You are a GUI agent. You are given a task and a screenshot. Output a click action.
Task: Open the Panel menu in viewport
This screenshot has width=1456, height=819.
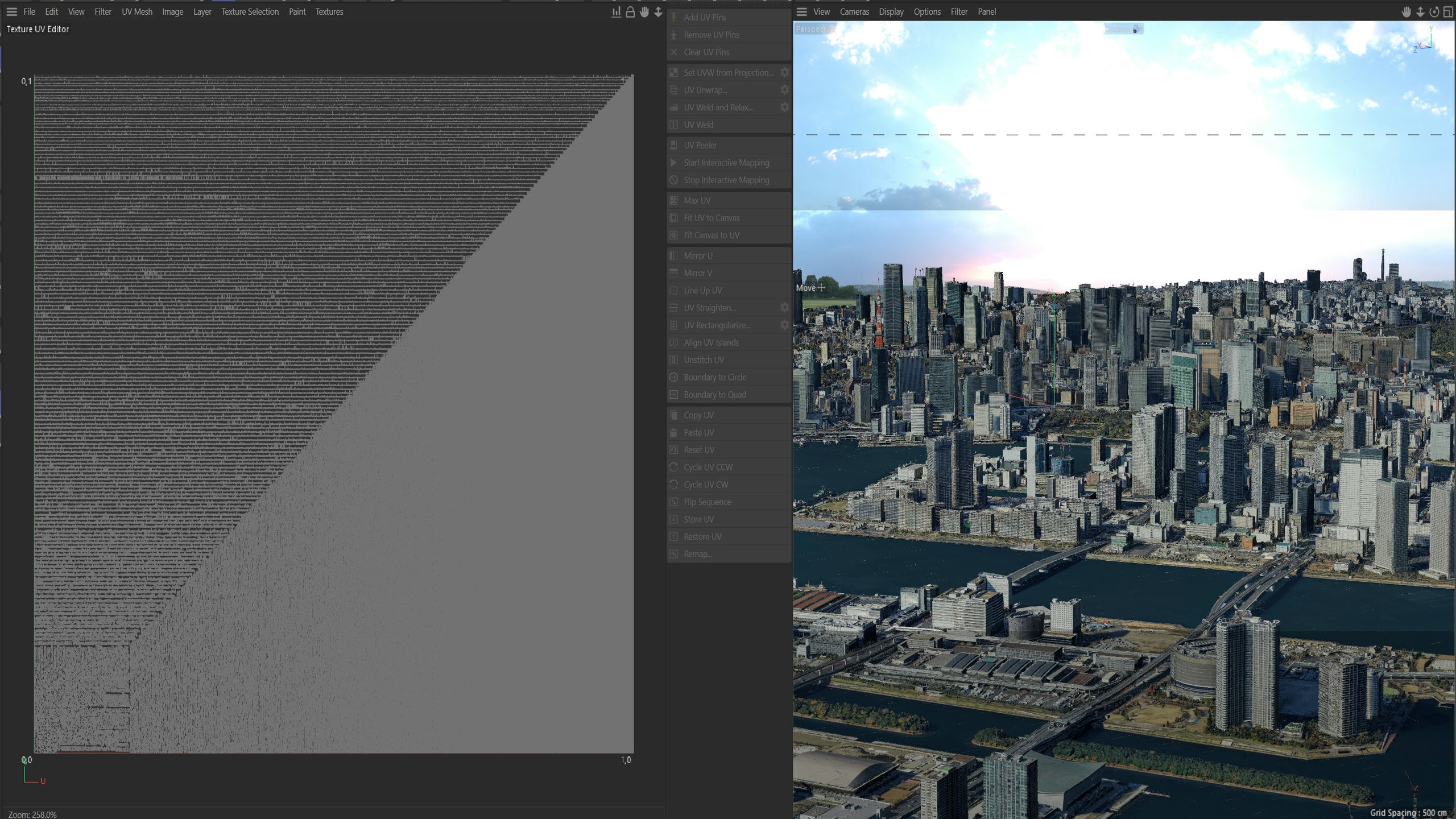[x=986, y=11]
